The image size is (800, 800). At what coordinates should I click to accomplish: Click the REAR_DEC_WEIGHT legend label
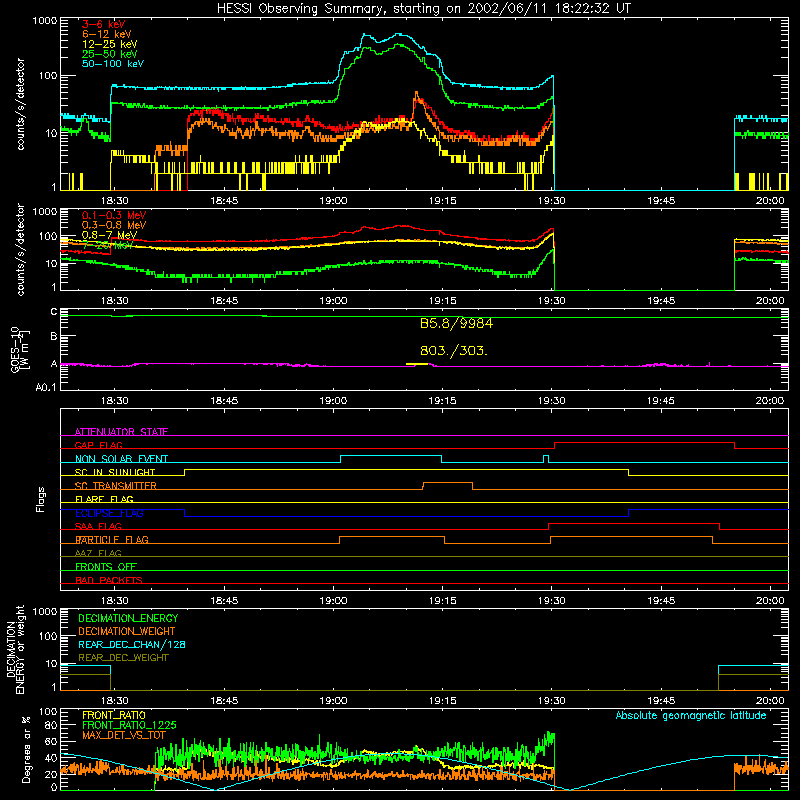tap(123, 658)
